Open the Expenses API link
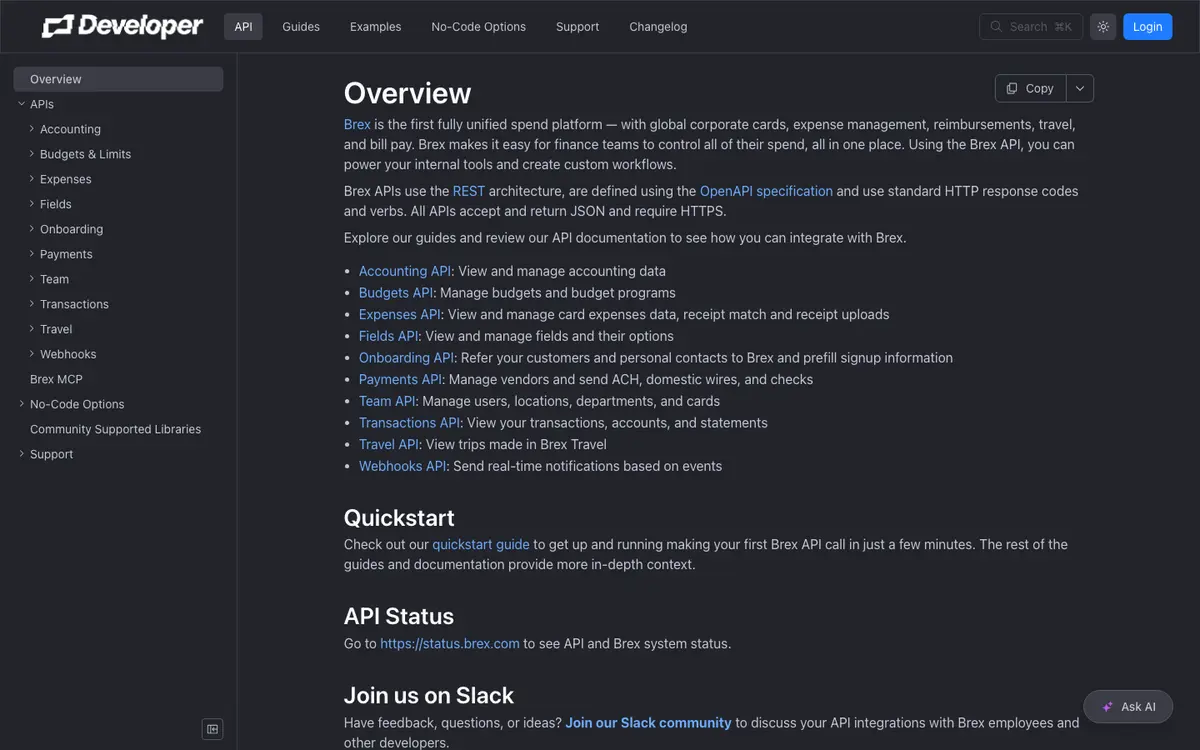The height and width of the screenshot is (750, 1200). point(399,314)
